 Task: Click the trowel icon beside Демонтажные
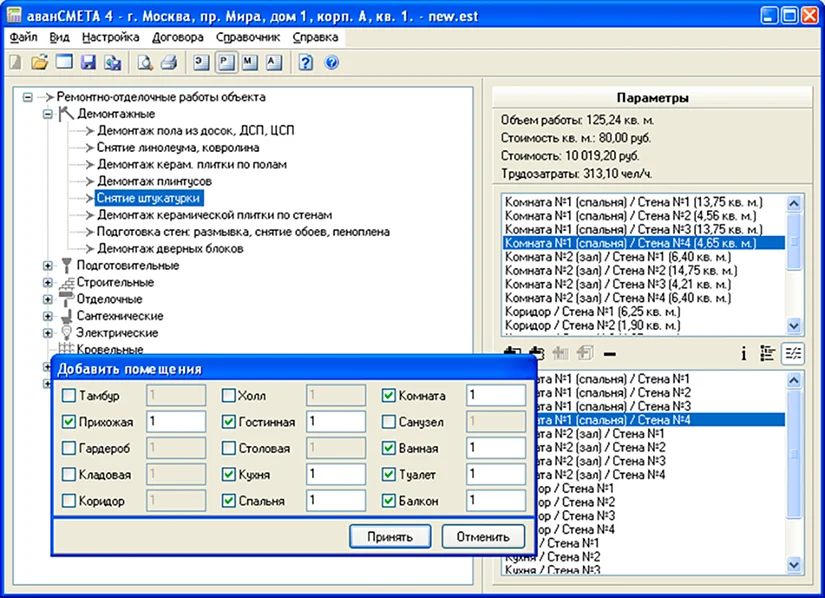tap(66, 113)
